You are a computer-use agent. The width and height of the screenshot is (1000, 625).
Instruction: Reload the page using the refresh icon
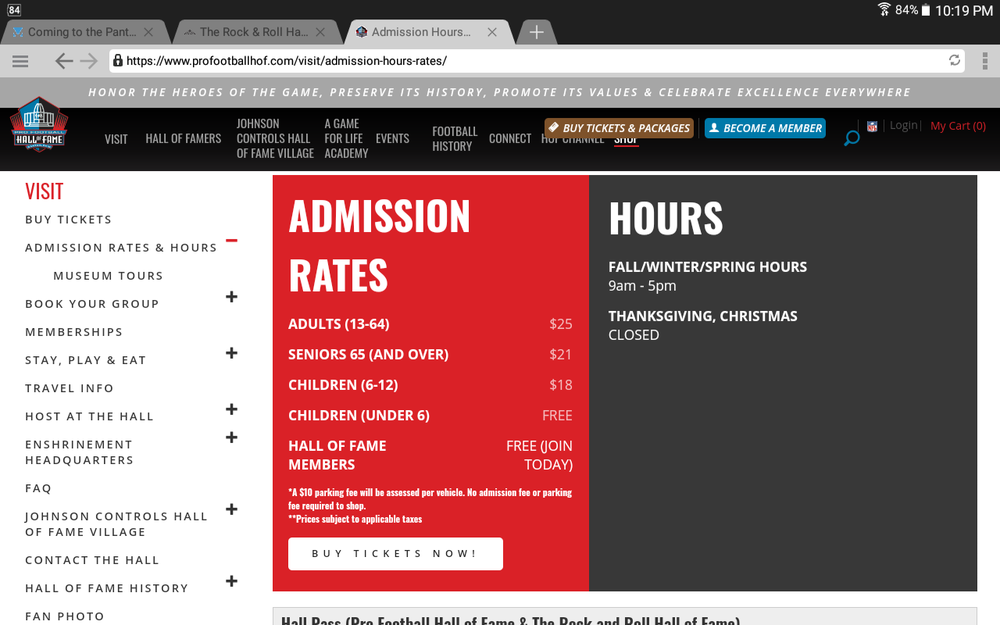tap(954, 61)
